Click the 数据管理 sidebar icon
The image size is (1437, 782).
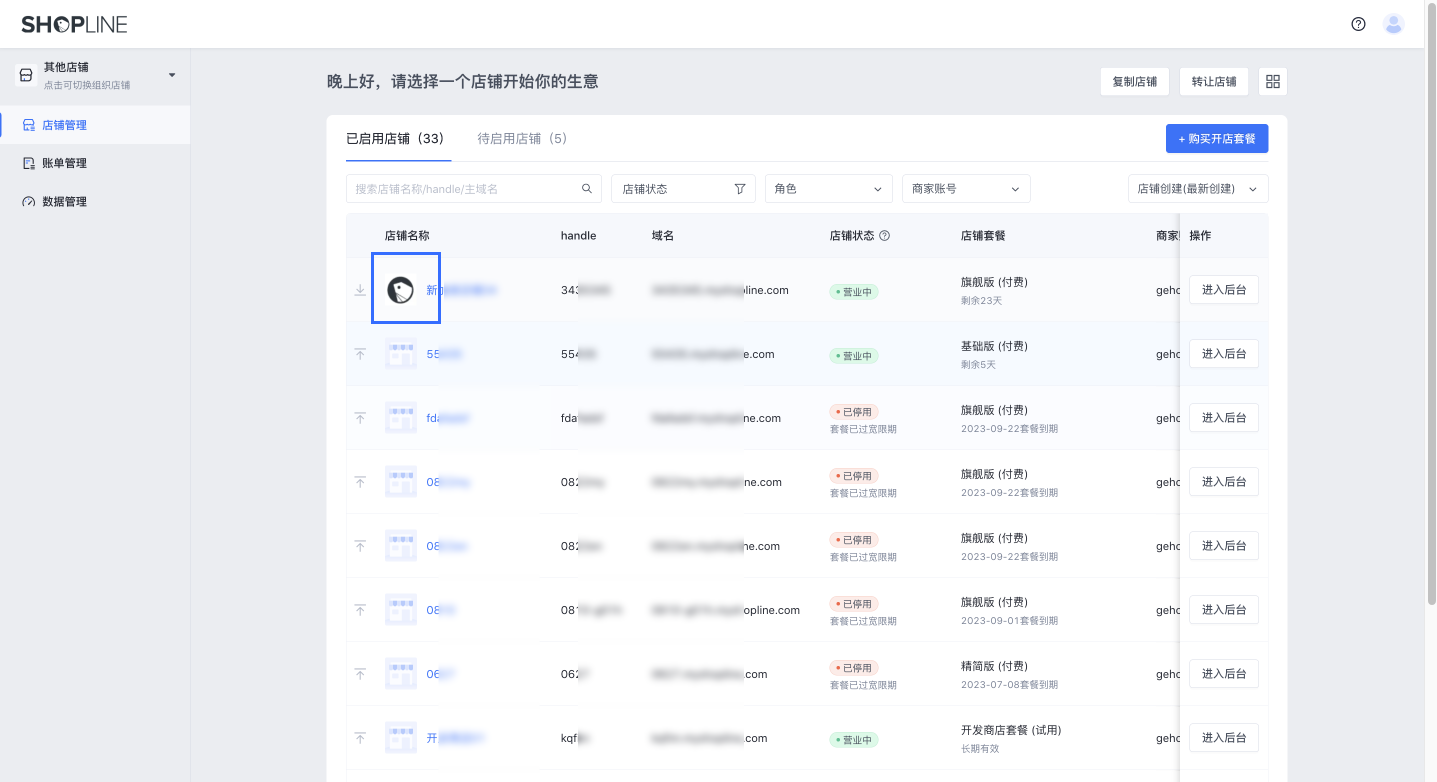click(29, 201)
